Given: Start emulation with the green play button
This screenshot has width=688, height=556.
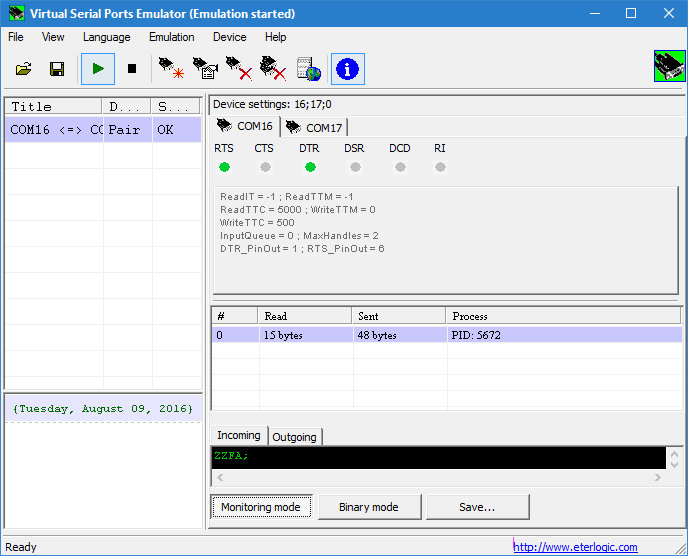Looking at the screenshot, I should click(x=98, y=69).
